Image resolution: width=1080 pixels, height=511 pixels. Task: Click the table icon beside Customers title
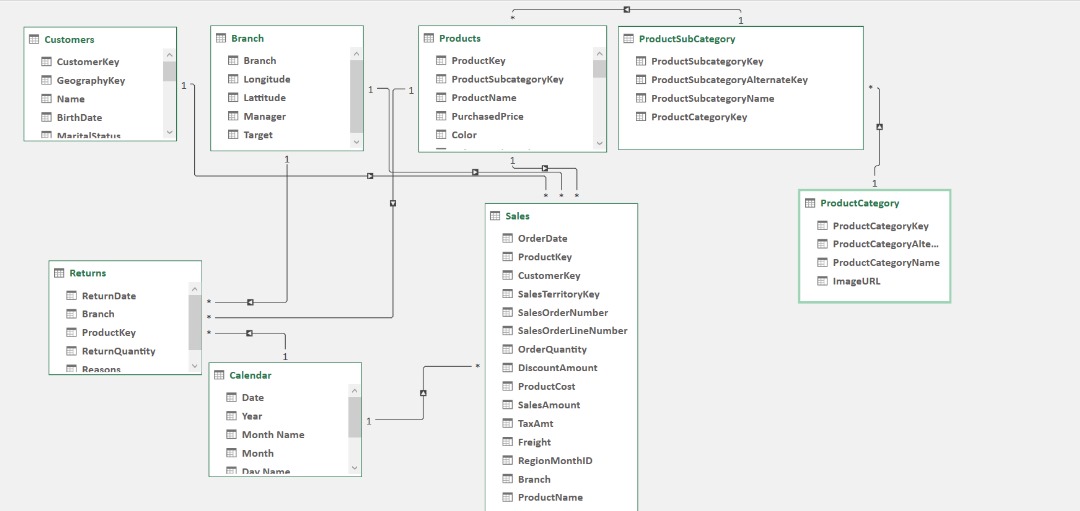(x=34, y=40)
